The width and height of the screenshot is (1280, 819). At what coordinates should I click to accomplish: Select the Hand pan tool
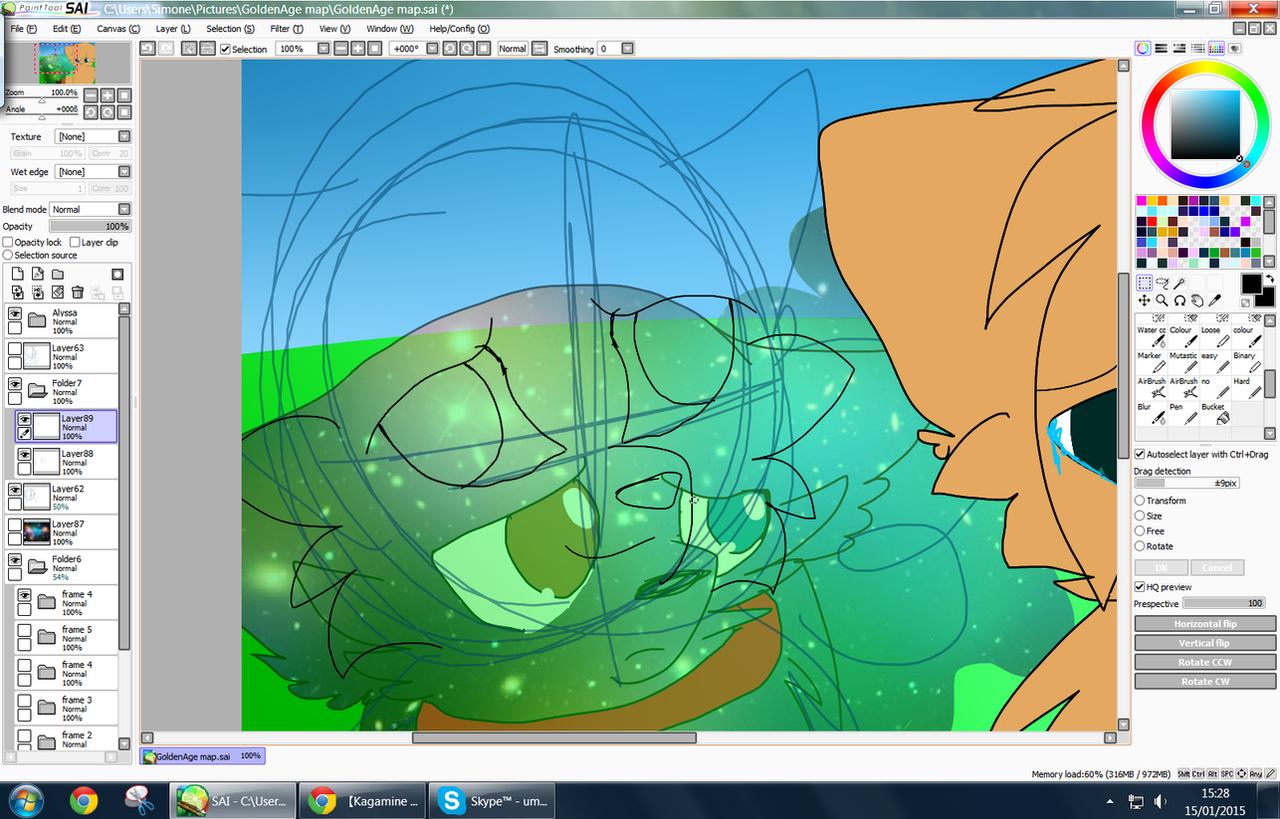point(1197,300)
